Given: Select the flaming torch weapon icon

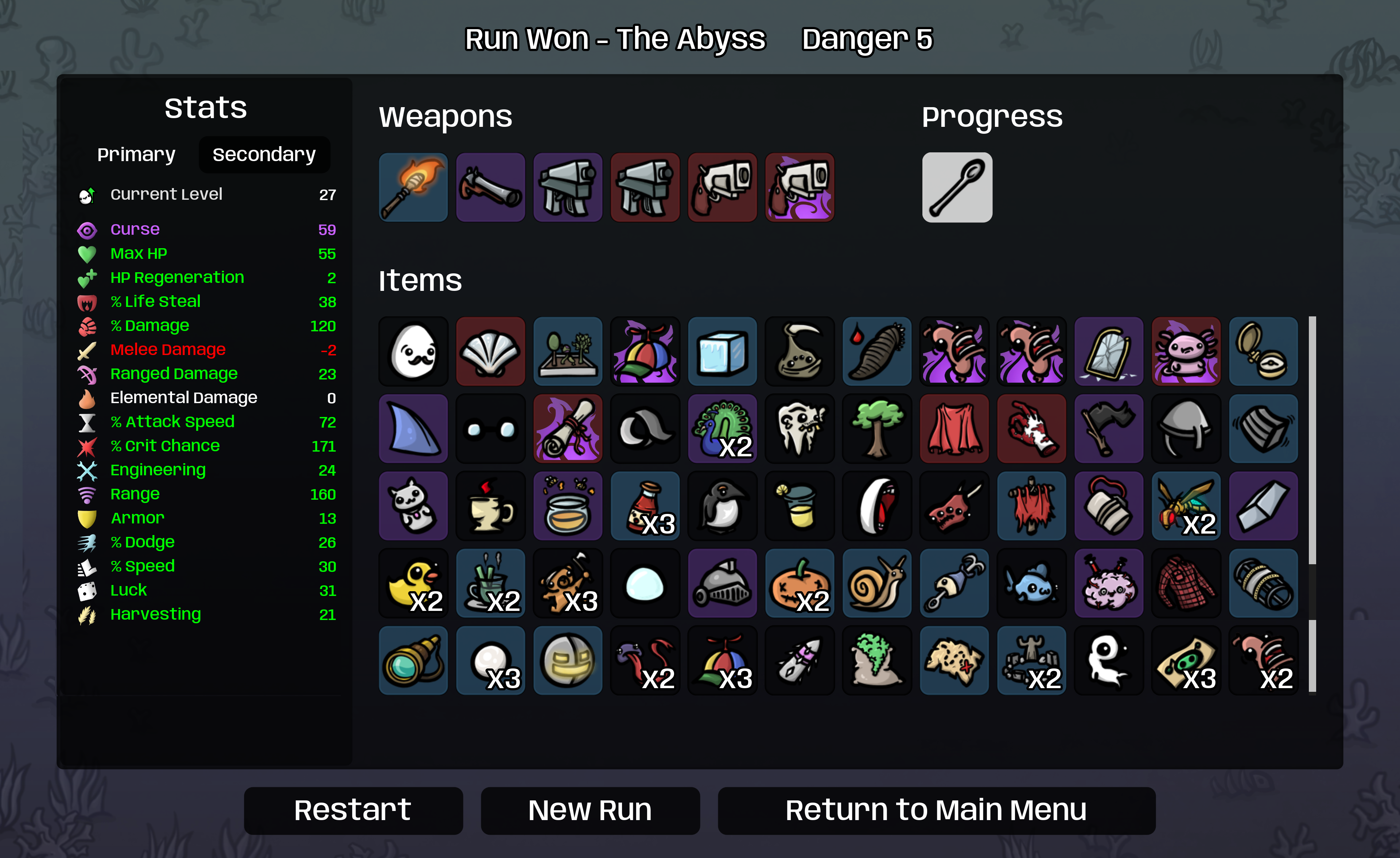Looking at the screenshot, I should (413, 187).
